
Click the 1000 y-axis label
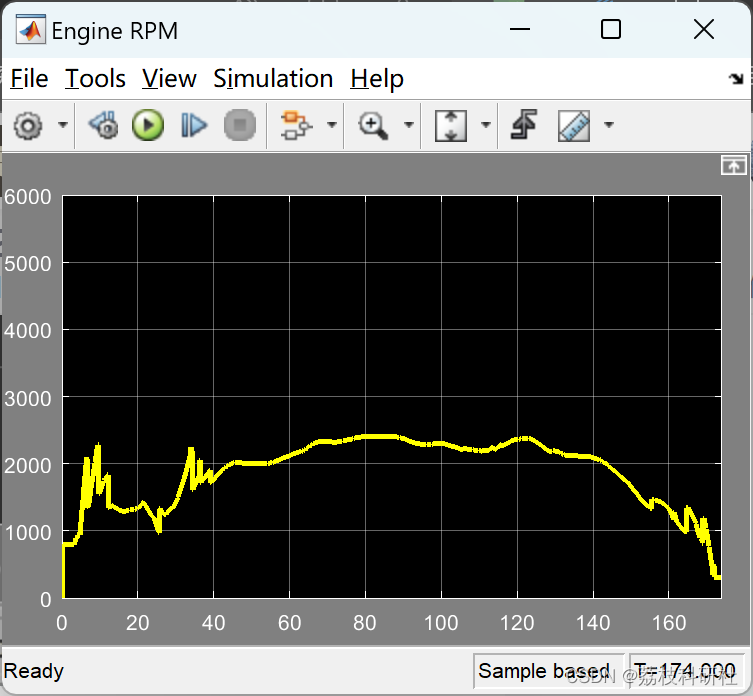(28, 533)
